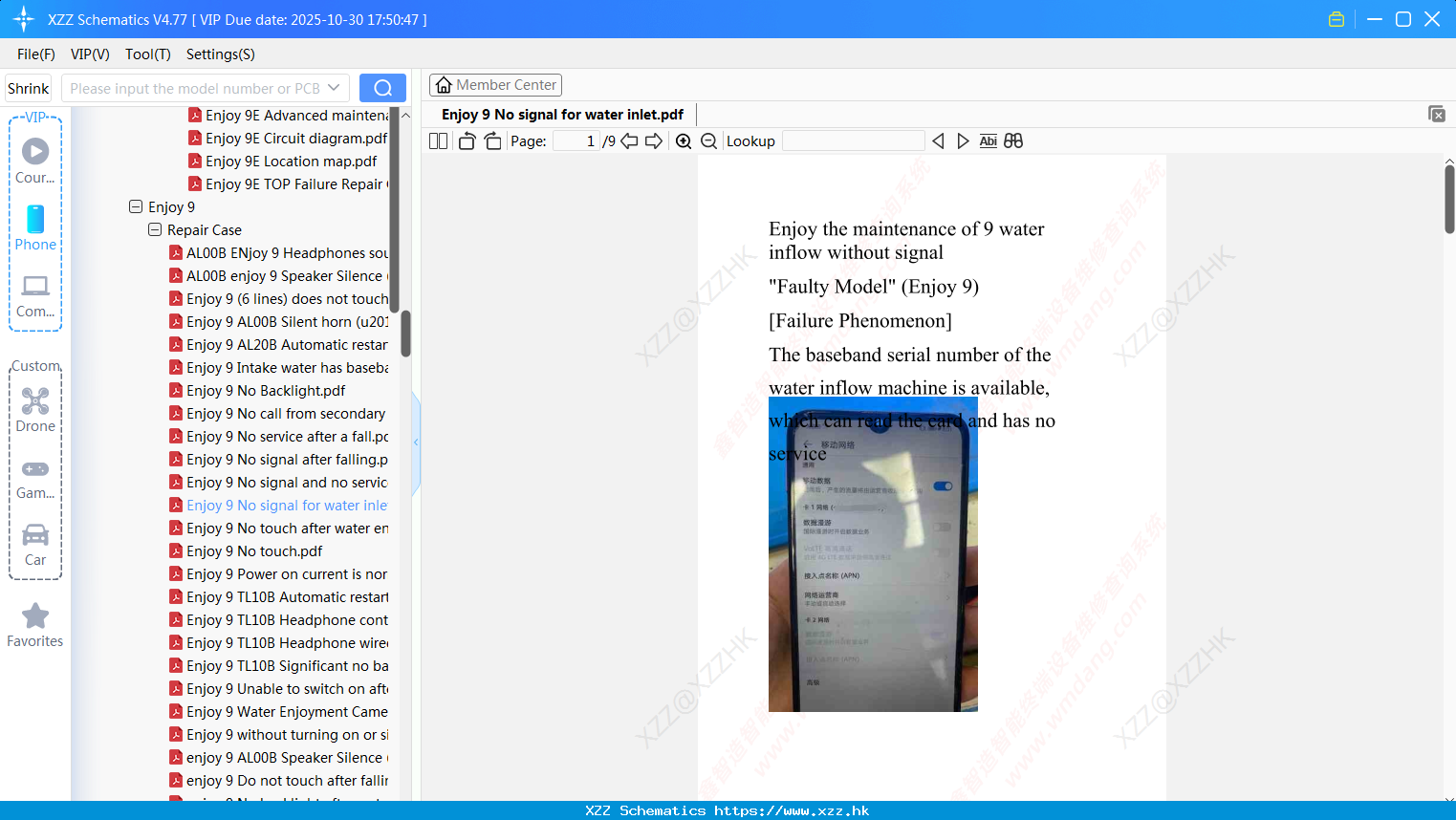Open Enjoy 9 No Backlight.pdf

[257, 390]
